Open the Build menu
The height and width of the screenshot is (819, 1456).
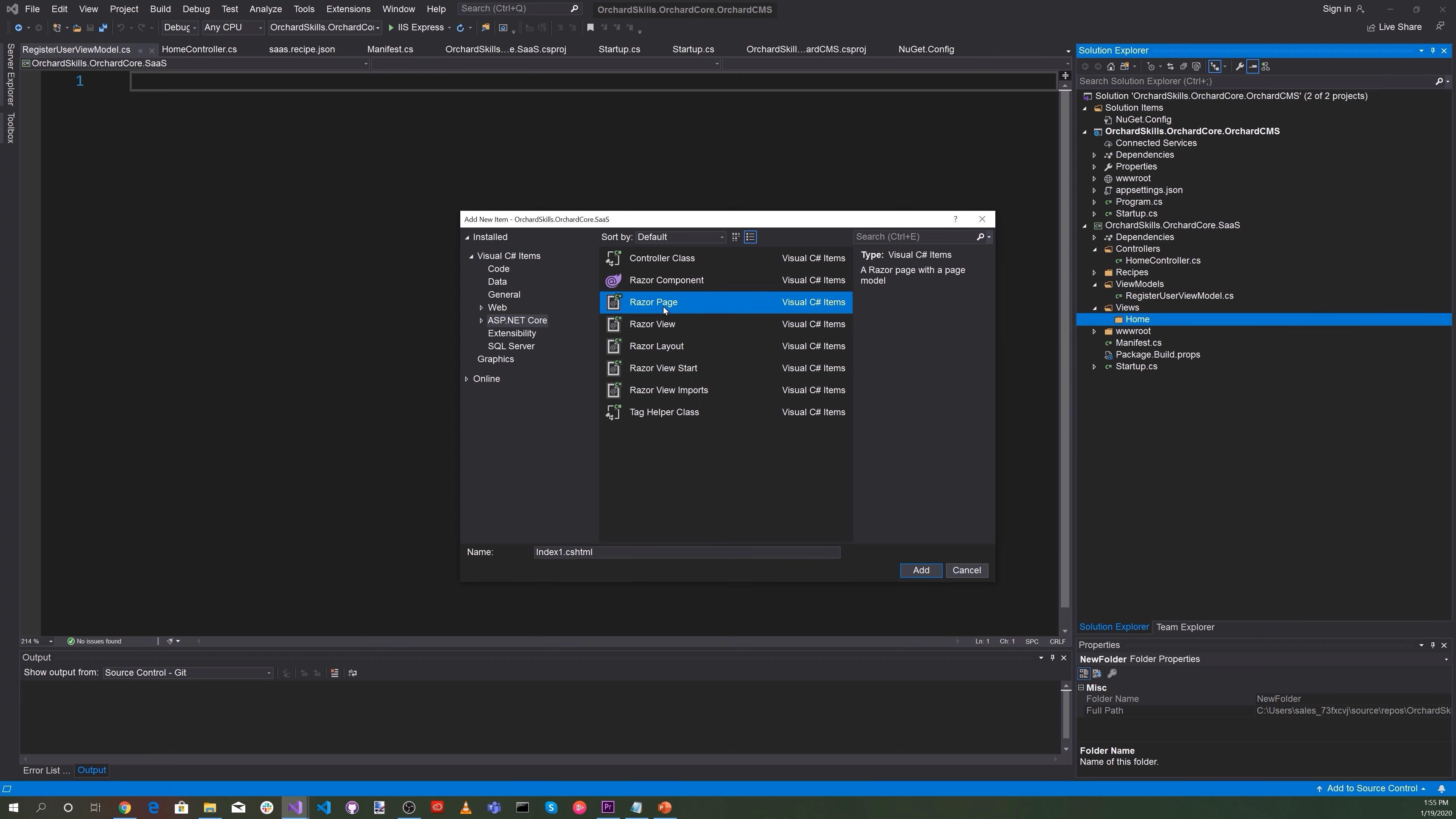coord(160,9)
